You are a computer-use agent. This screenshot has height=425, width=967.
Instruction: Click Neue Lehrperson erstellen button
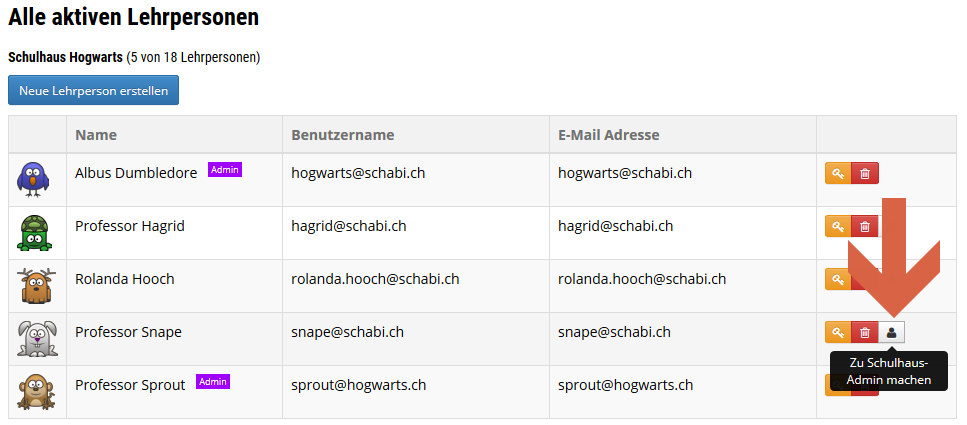pyautogui.click(x=93, y=90)
